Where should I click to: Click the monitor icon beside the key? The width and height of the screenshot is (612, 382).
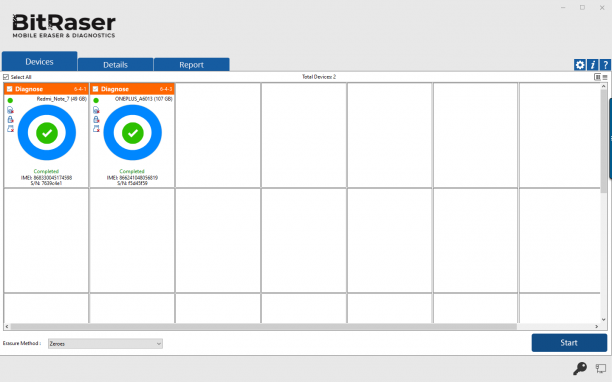[x=601, y=368]
